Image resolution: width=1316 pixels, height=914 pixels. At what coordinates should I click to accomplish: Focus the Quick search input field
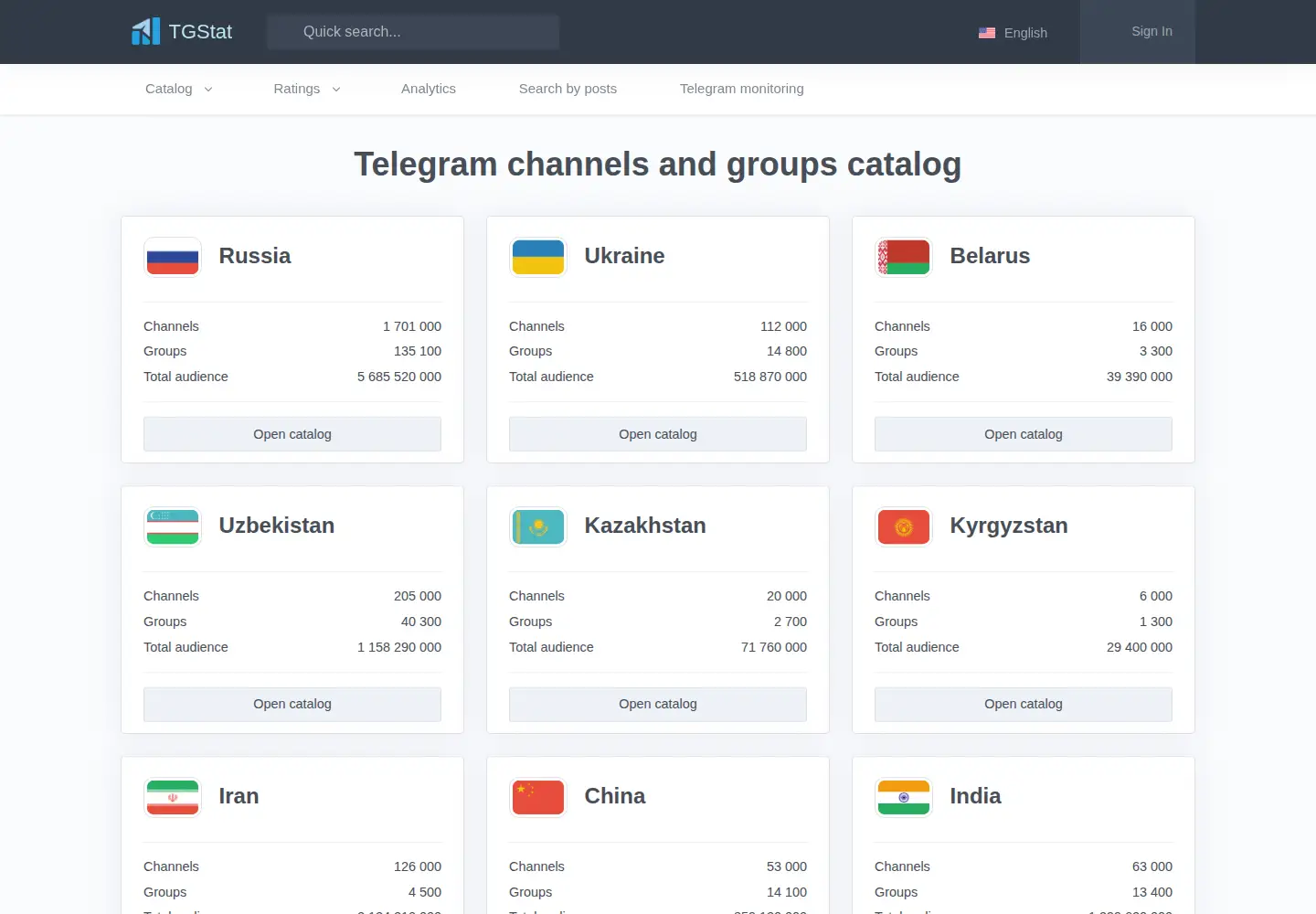413,32
